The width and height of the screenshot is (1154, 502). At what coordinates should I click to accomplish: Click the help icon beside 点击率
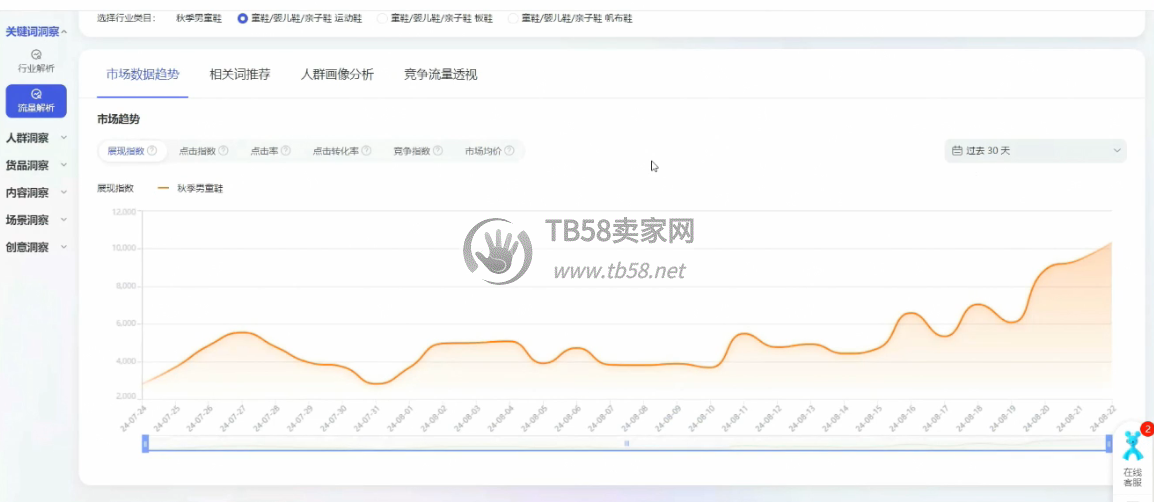[x=286, y=151]
